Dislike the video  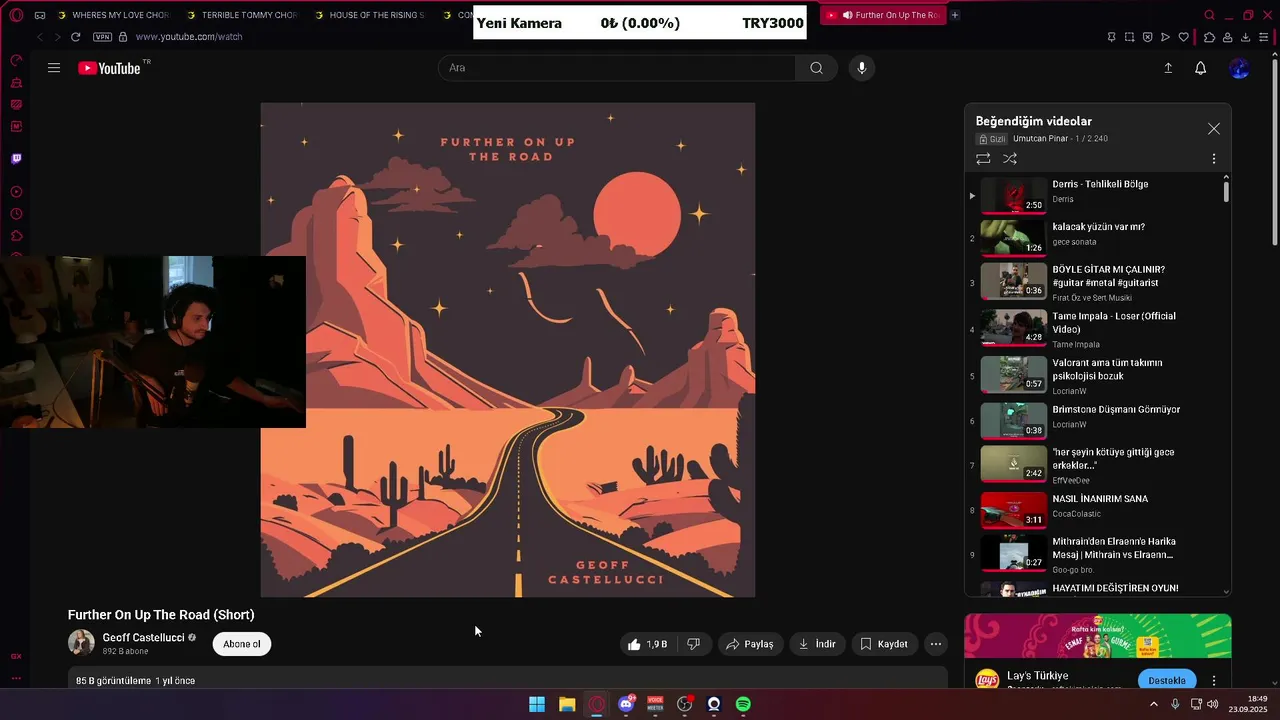693,644
